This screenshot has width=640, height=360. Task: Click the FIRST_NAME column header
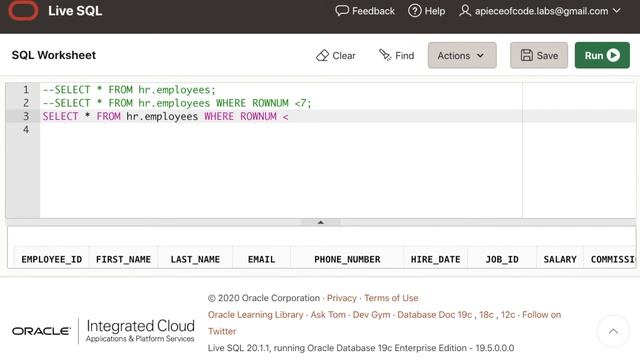coord(123,259)
